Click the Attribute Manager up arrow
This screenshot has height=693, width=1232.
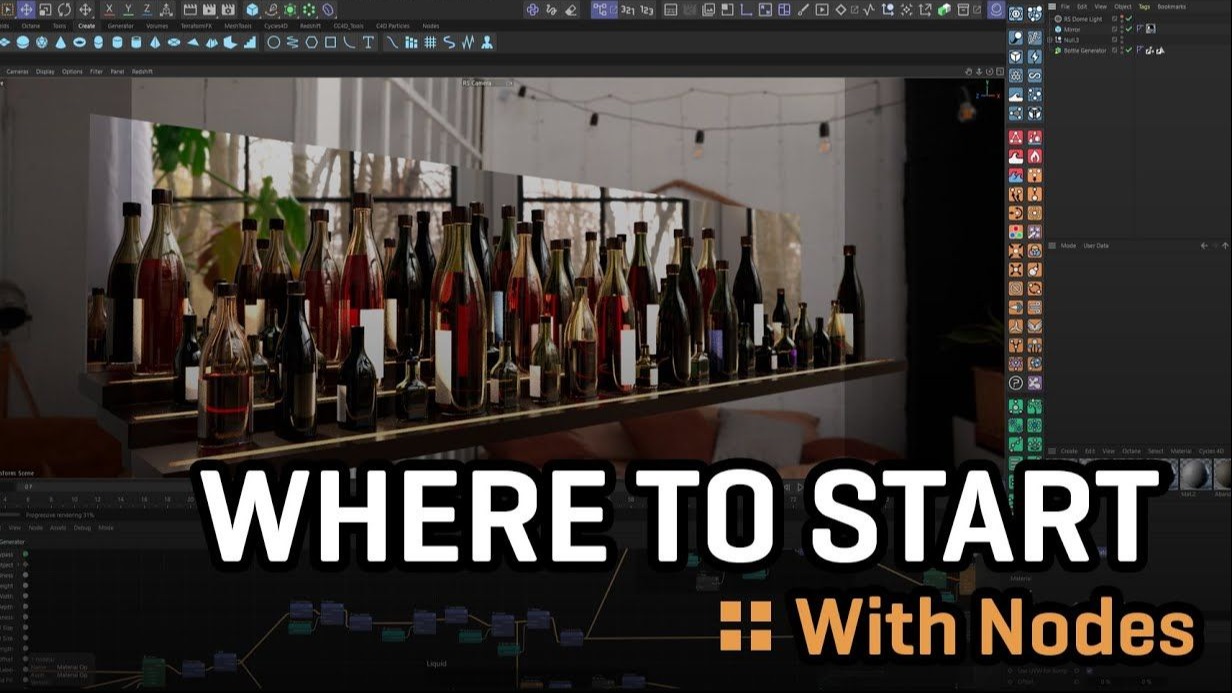click(1225, 246)
